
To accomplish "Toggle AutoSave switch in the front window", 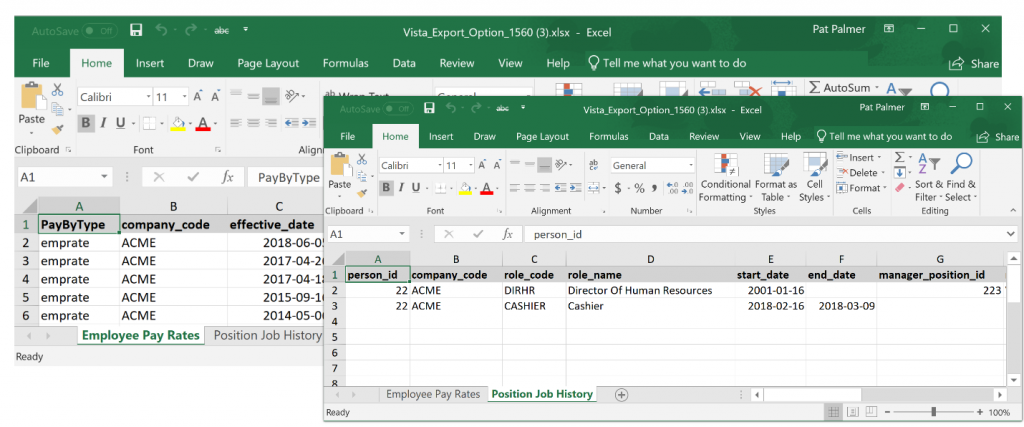I will coord(398,108).
